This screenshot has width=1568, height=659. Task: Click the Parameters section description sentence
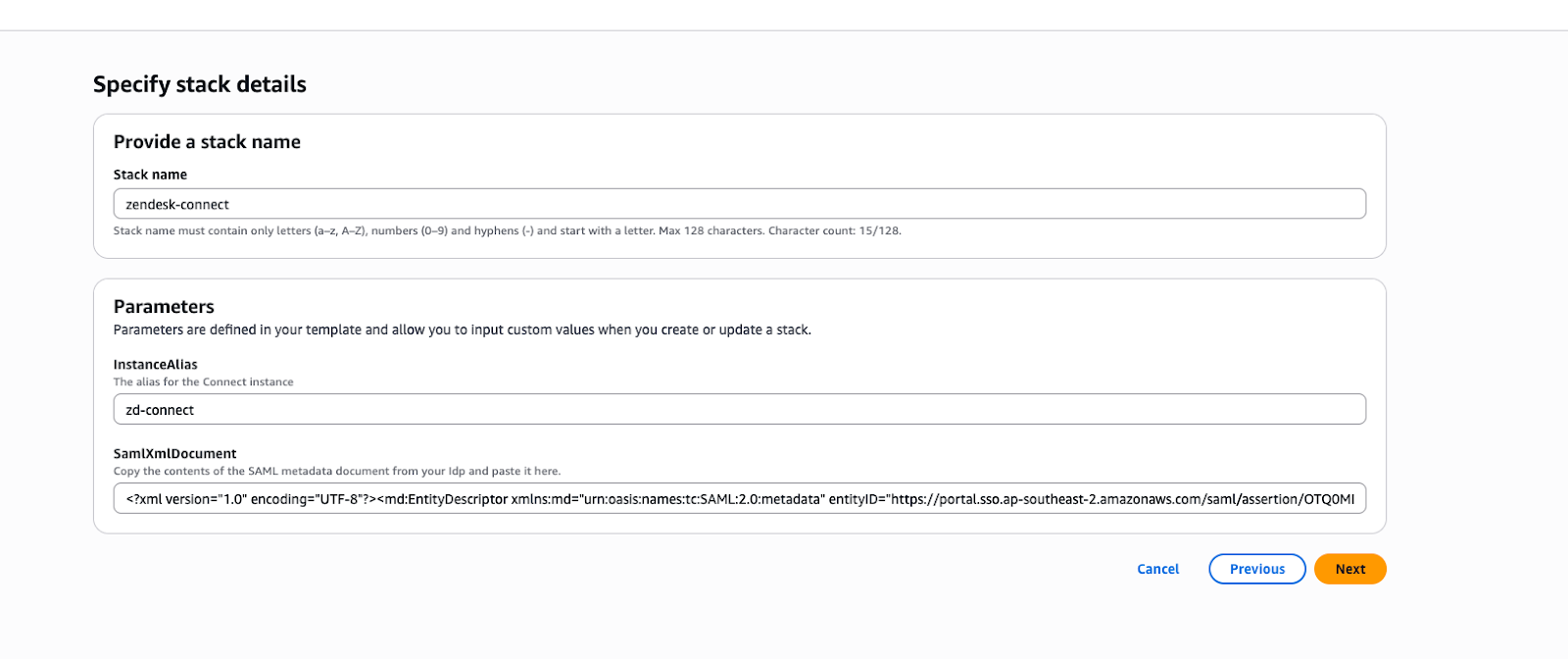coord(462,330)
